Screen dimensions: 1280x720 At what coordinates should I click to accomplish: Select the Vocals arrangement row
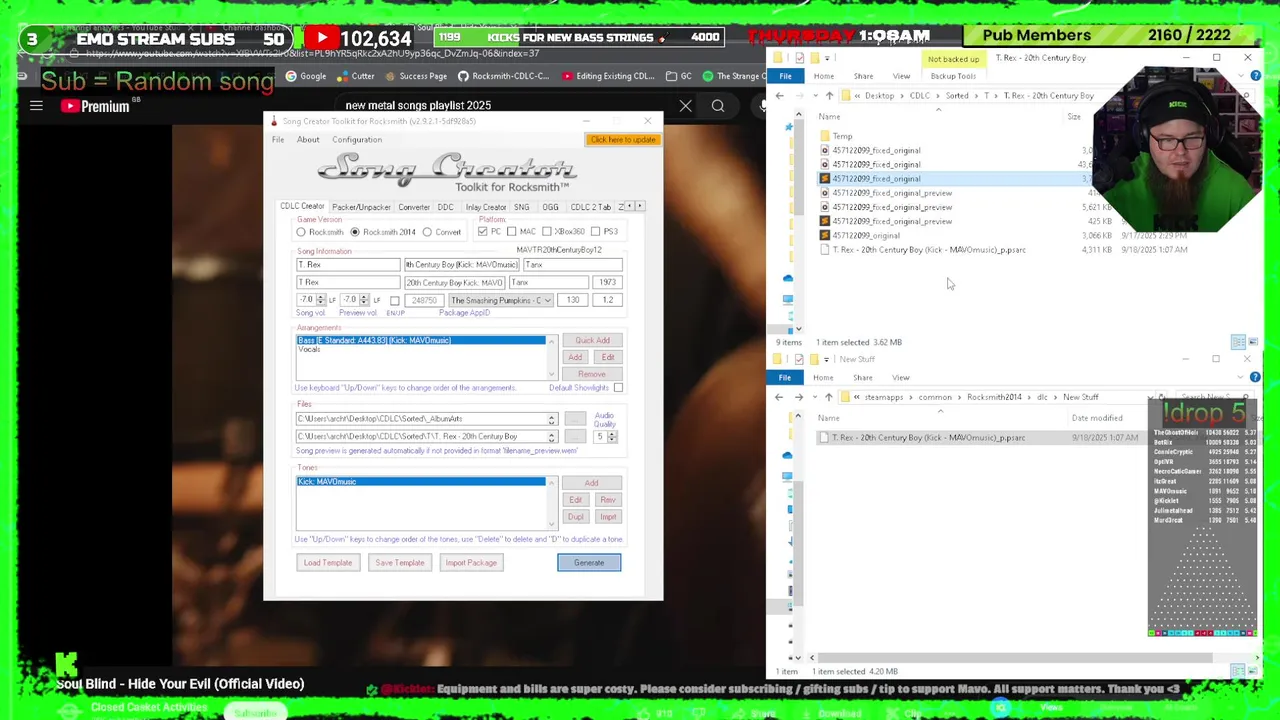421,349
